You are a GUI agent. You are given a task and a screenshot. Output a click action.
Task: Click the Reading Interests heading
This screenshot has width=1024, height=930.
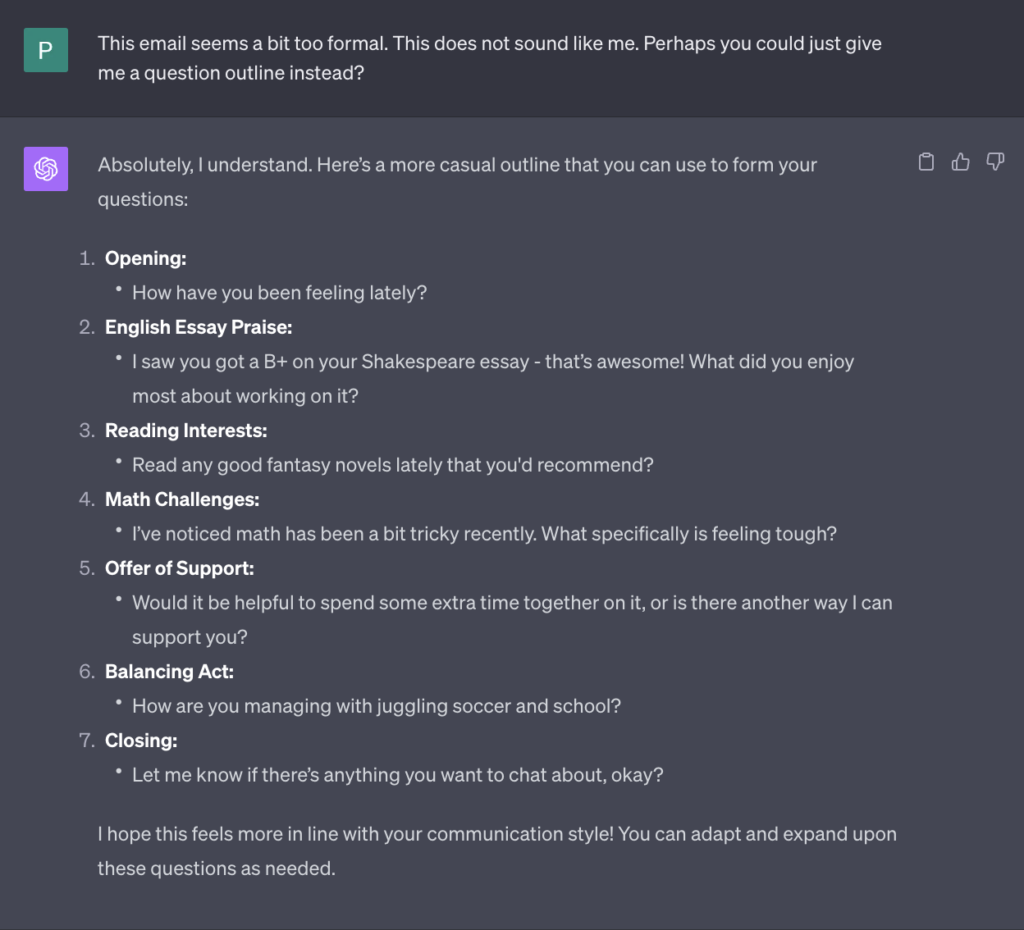click(186, 430)
